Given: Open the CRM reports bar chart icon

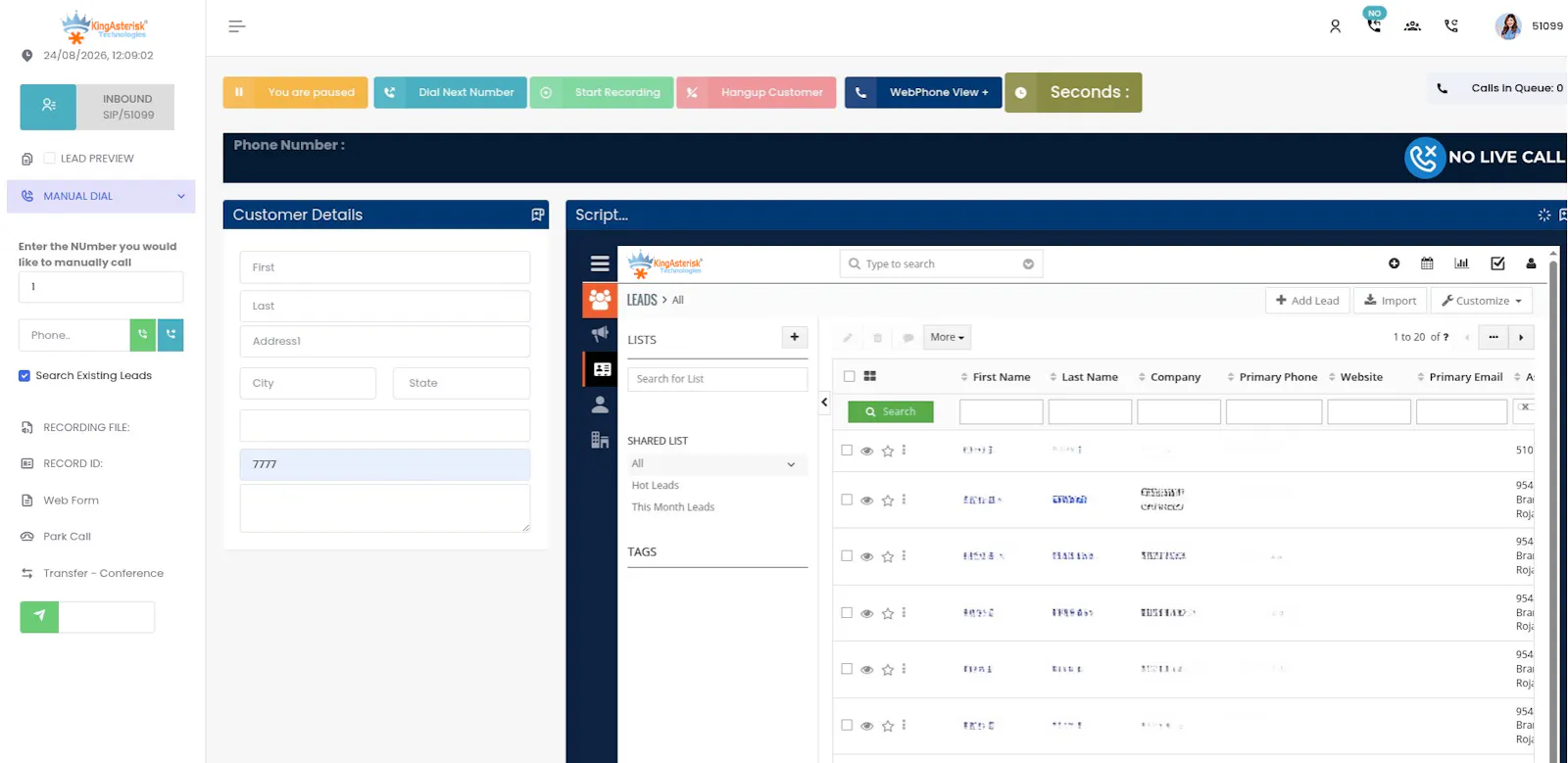Looking at the screenshot, I should click(x=1461, y=263).
